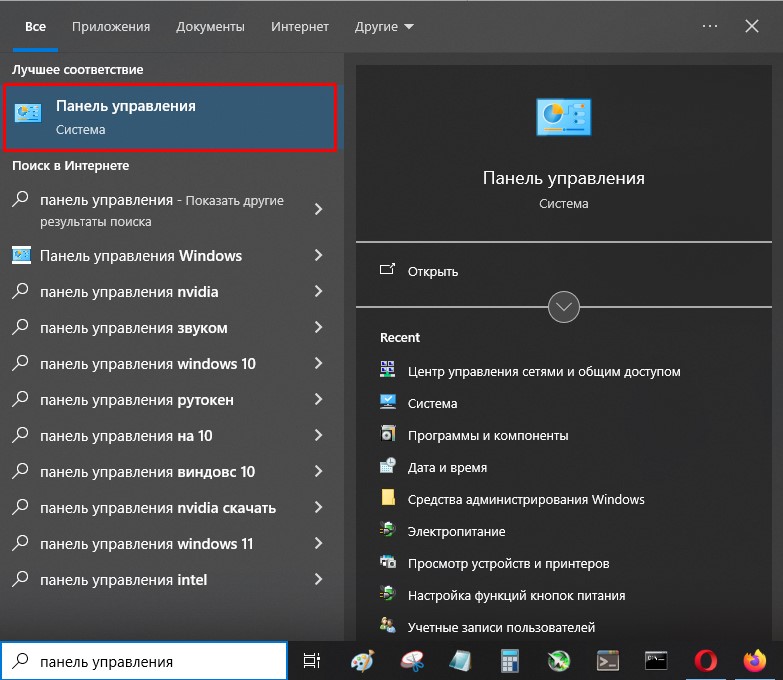Open Paint from the taskbar palette icon

coord(362,661)
